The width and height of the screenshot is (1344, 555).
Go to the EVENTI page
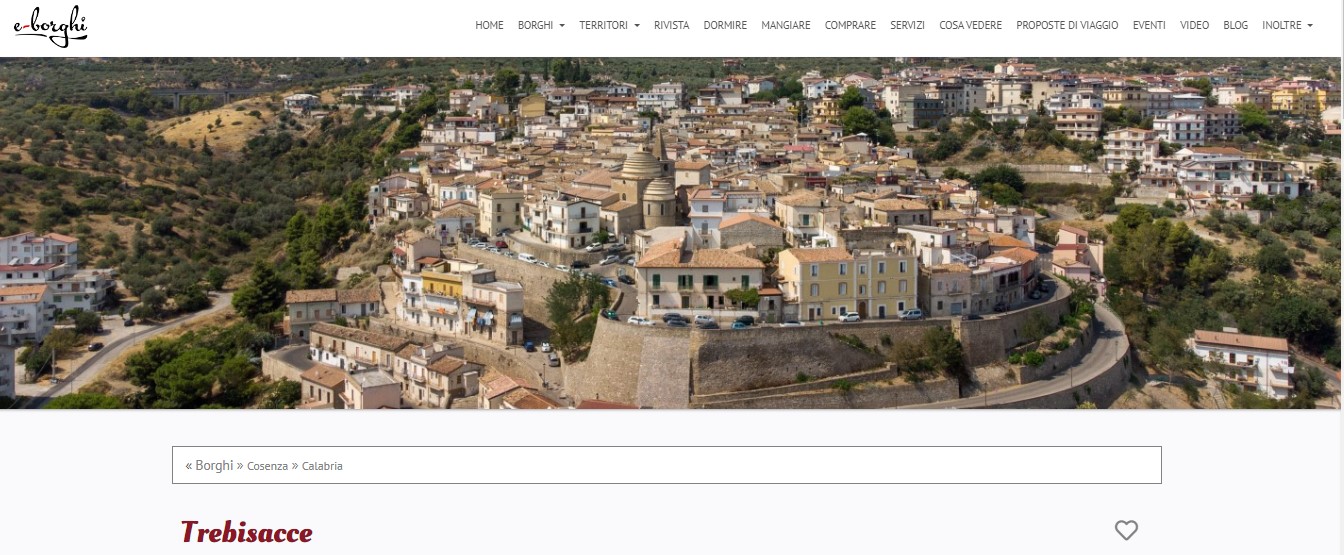click(x=1149, y=25)
